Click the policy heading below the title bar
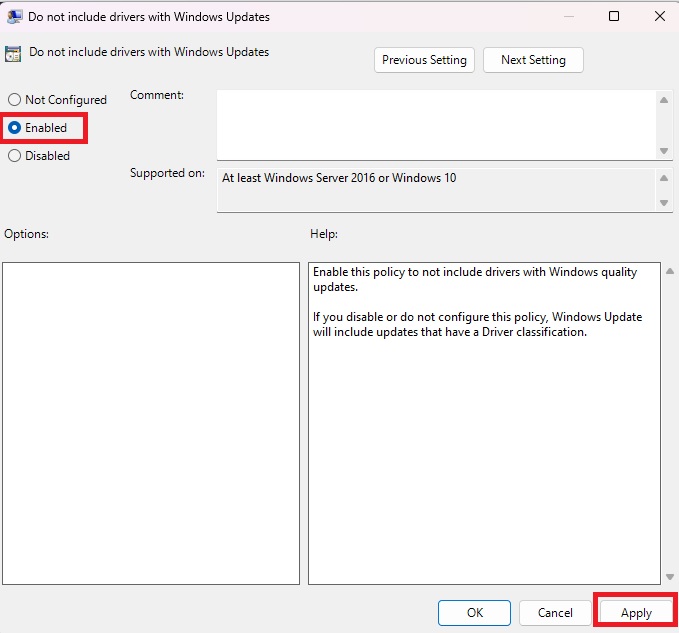This screenshot has height=633, width=679. click(x=149, y=52)
